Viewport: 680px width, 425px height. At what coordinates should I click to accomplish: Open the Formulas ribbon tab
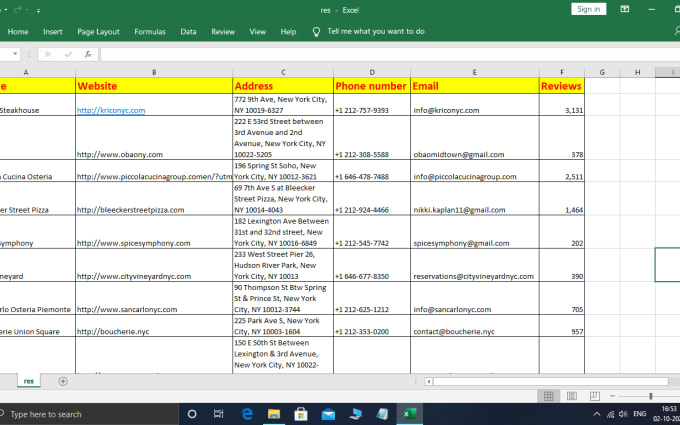(150, 32)
